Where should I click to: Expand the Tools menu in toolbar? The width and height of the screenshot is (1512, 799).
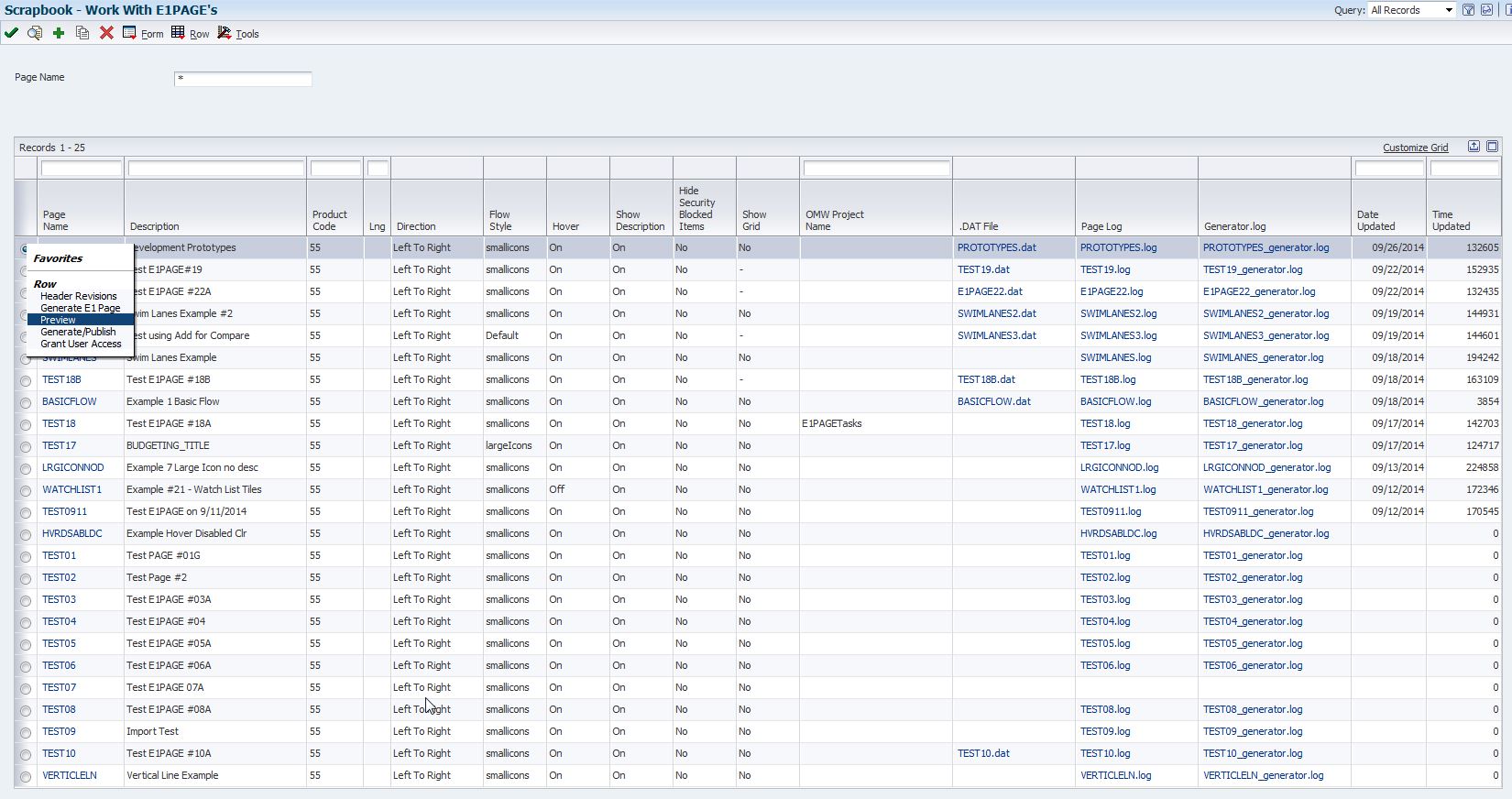coord(238,34)
